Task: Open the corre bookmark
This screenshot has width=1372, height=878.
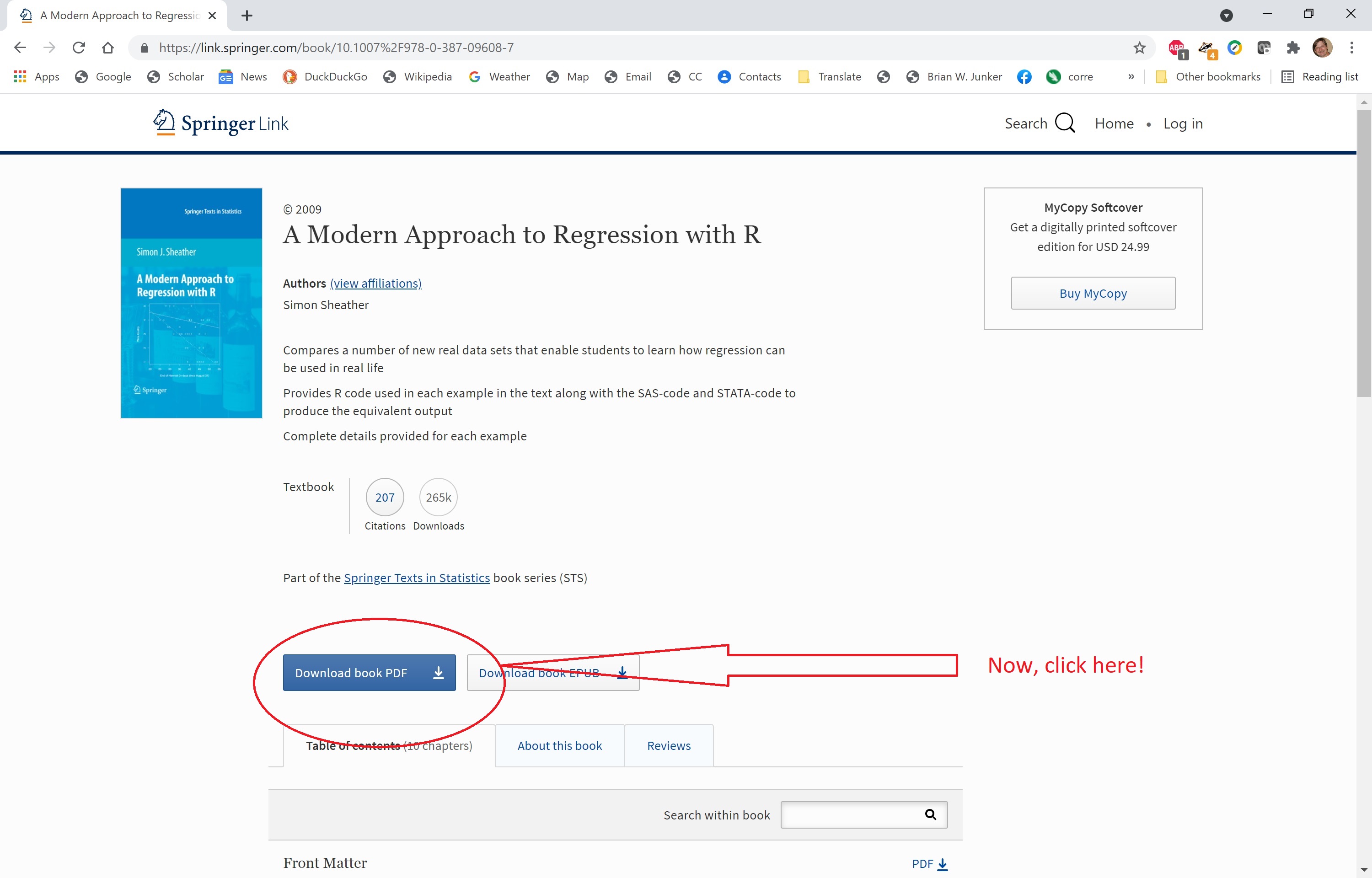Action: point(1071,76)
